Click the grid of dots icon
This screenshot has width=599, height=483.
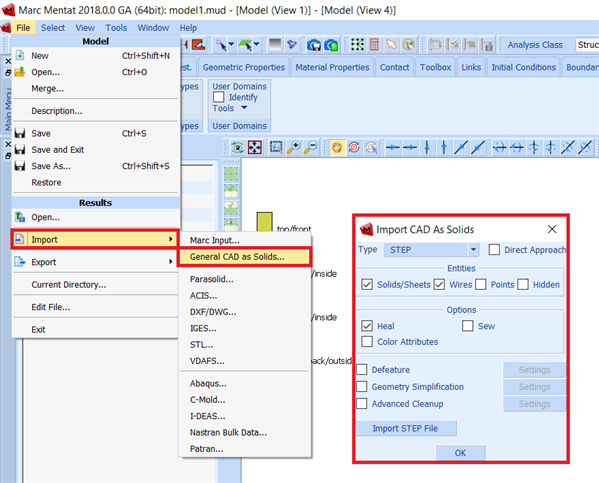(x=358, y=45)
